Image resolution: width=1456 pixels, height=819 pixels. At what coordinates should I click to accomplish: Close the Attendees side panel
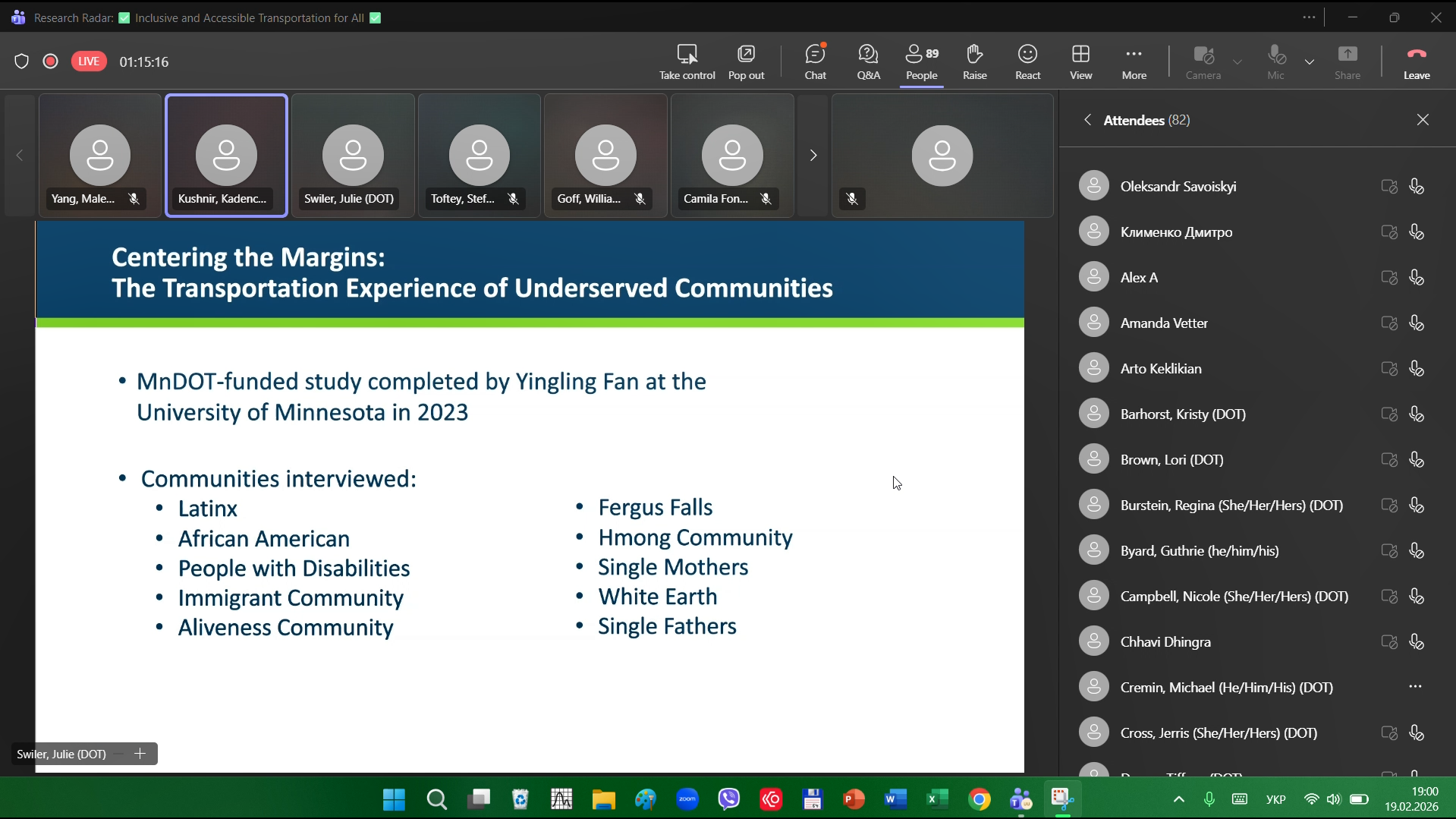pyautogui.click(x=1423, y=120)
